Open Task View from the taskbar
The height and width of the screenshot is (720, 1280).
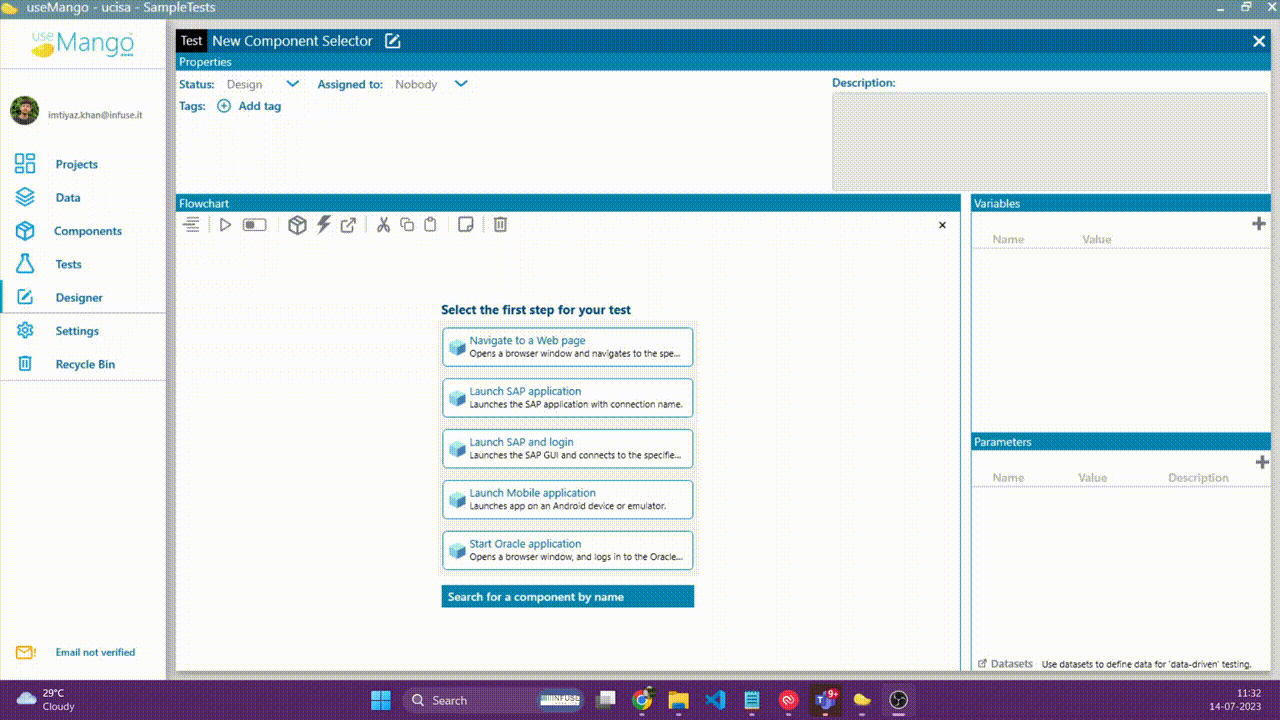click(606, 700)
